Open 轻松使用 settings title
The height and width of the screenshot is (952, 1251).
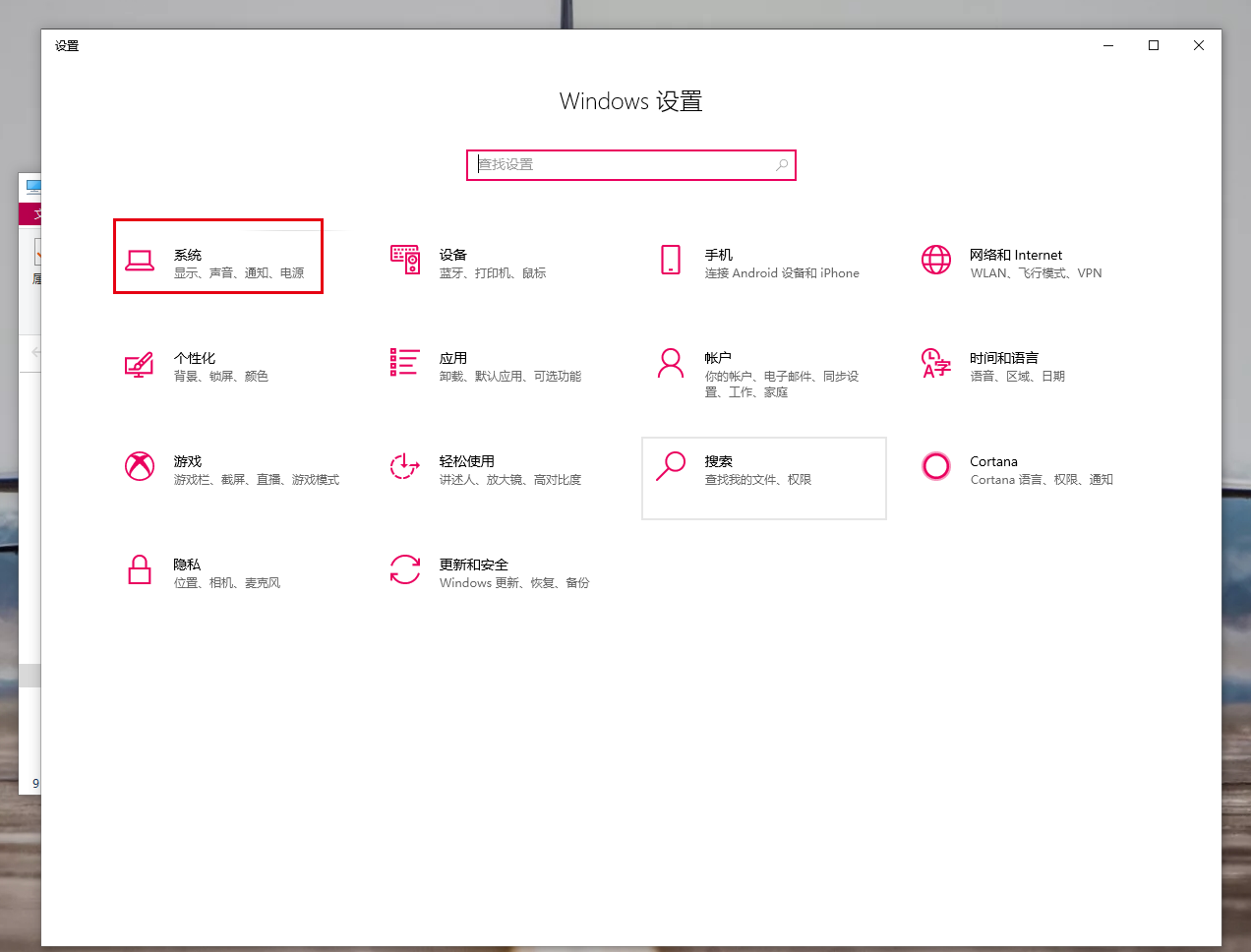click(467, 461)
